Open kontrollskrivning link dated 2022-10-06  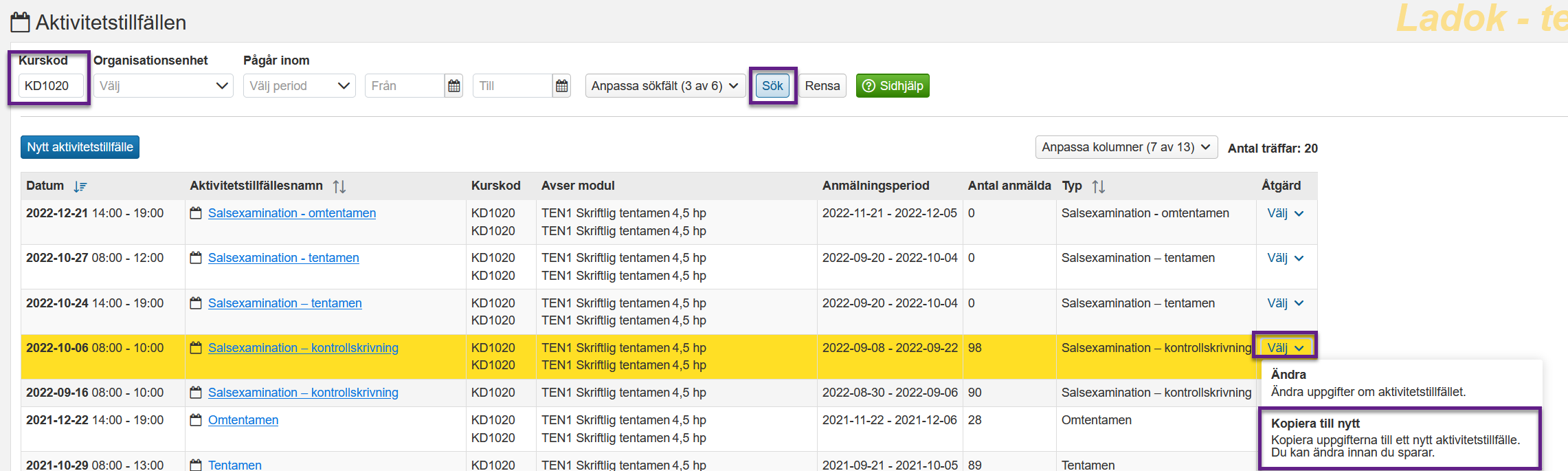[303, 348]
